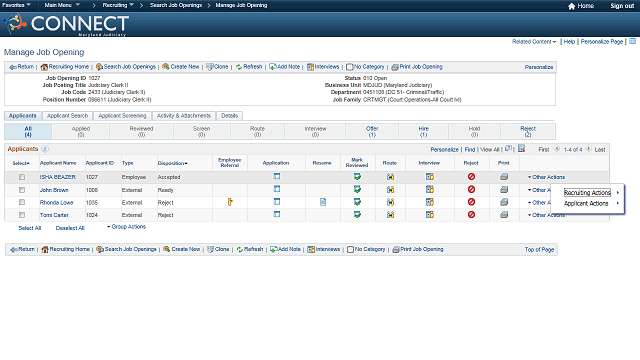Print ISHA BEAZER's application

(504, 177)
